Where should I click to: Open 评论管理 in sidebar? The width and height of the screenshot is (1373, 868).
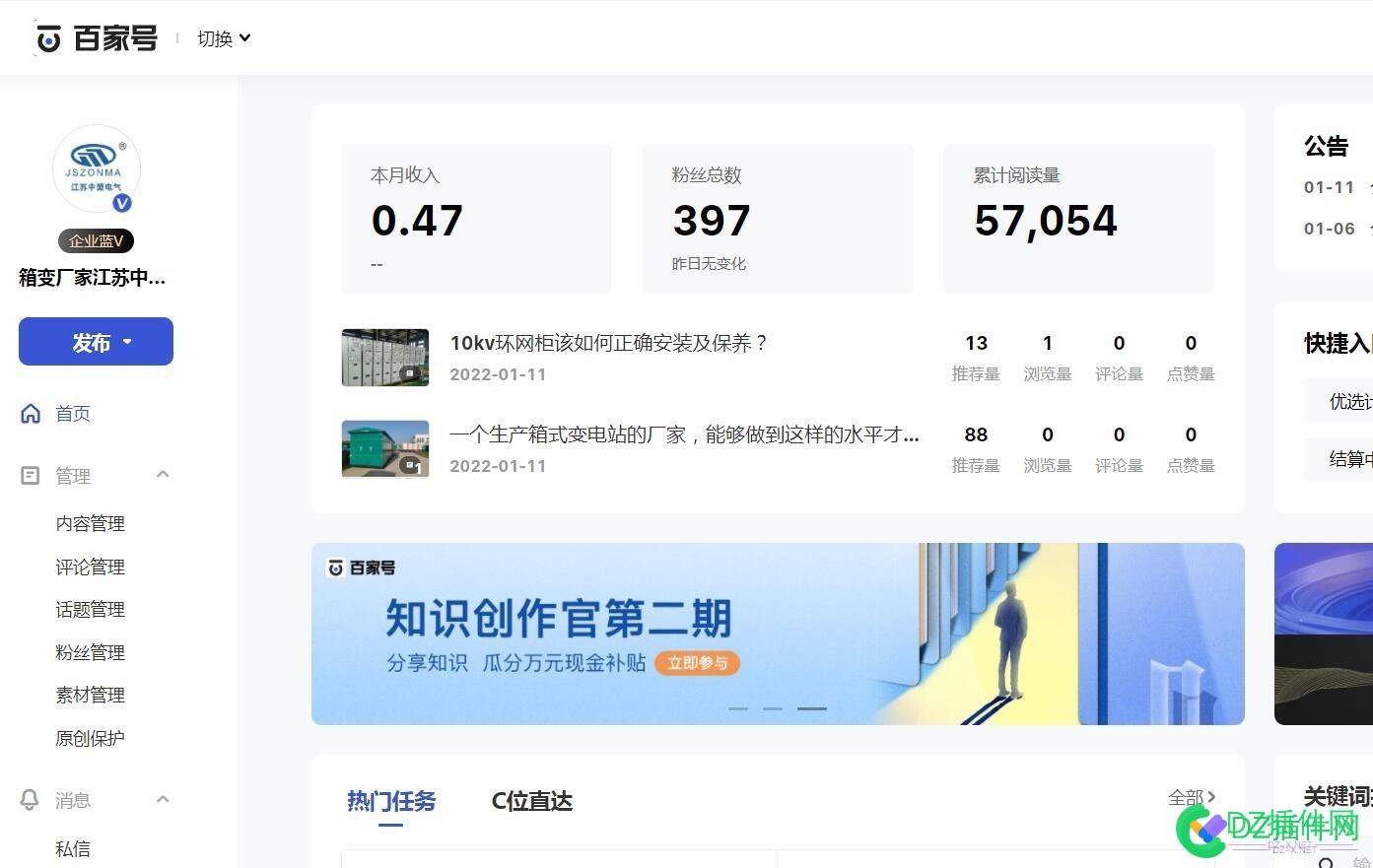pyautogui.click(x=90, y=568)
